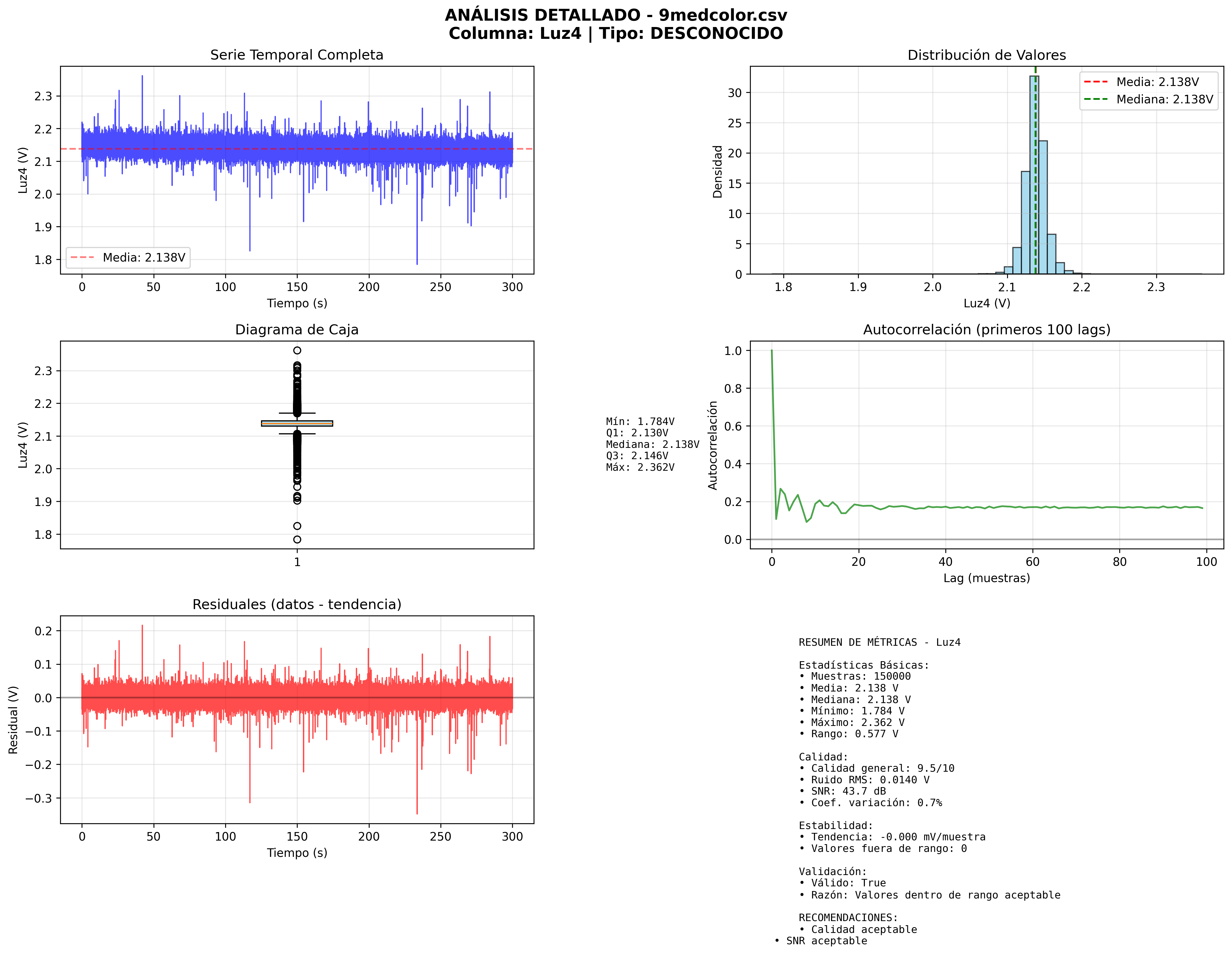Click the 'Autocorrelación (primeros 100 lags)' title
The height and width of the screenshot is (966, 1232).
(986, 330)
